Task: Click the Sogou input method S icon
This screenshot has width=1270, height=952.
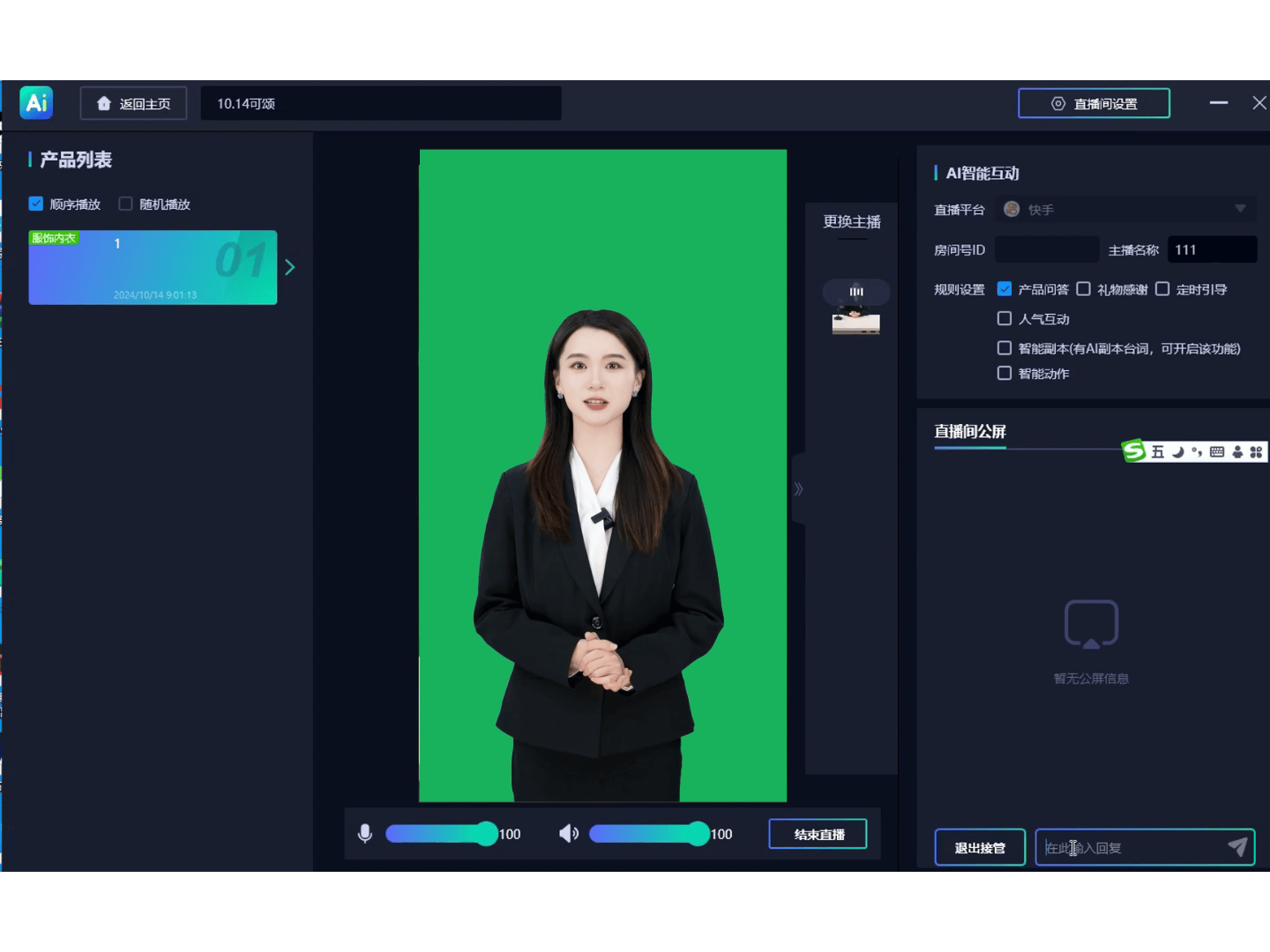Action: coord(1133,451)
